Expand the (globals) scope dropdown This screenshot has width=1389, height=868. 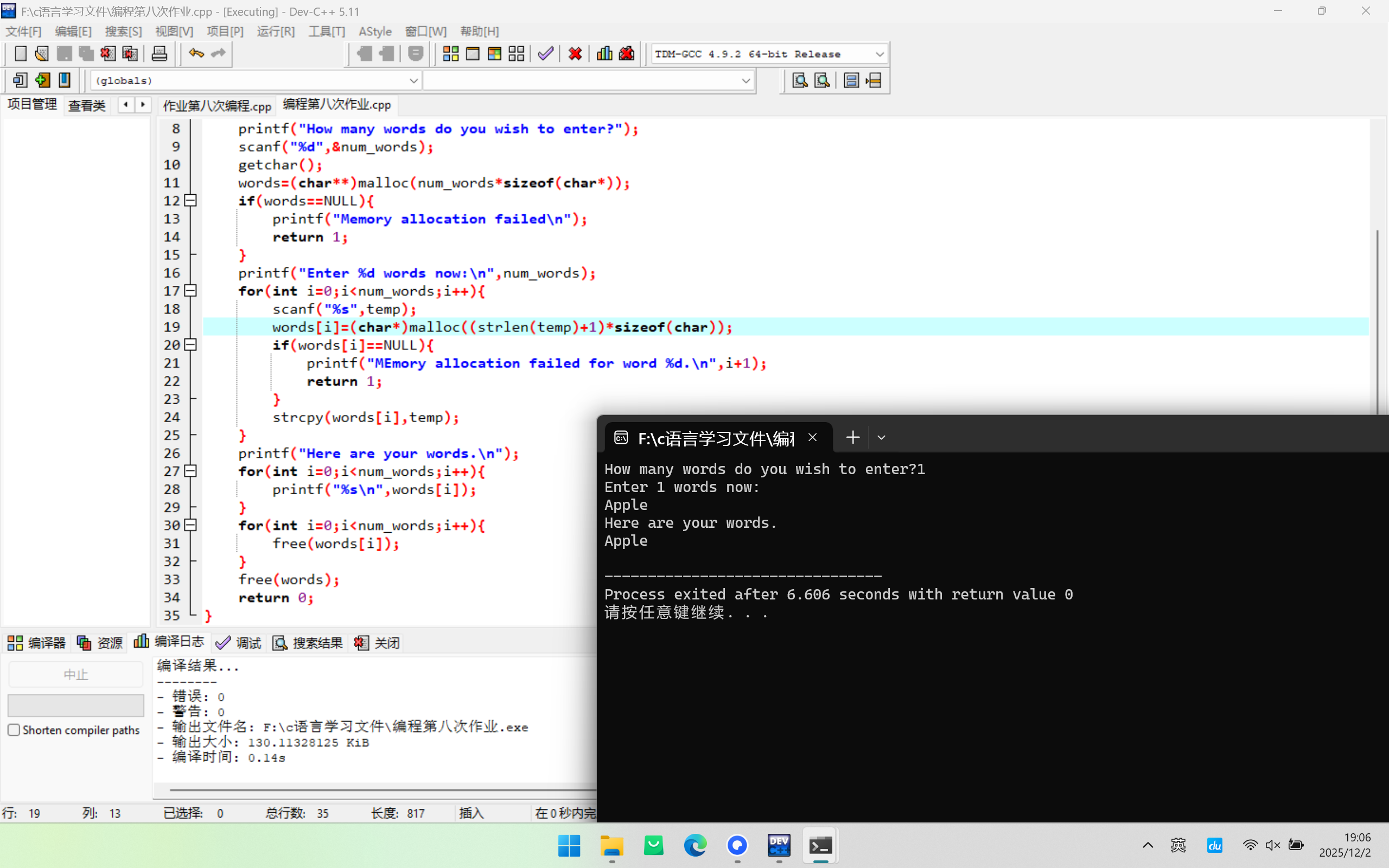[x=413, y=81]
